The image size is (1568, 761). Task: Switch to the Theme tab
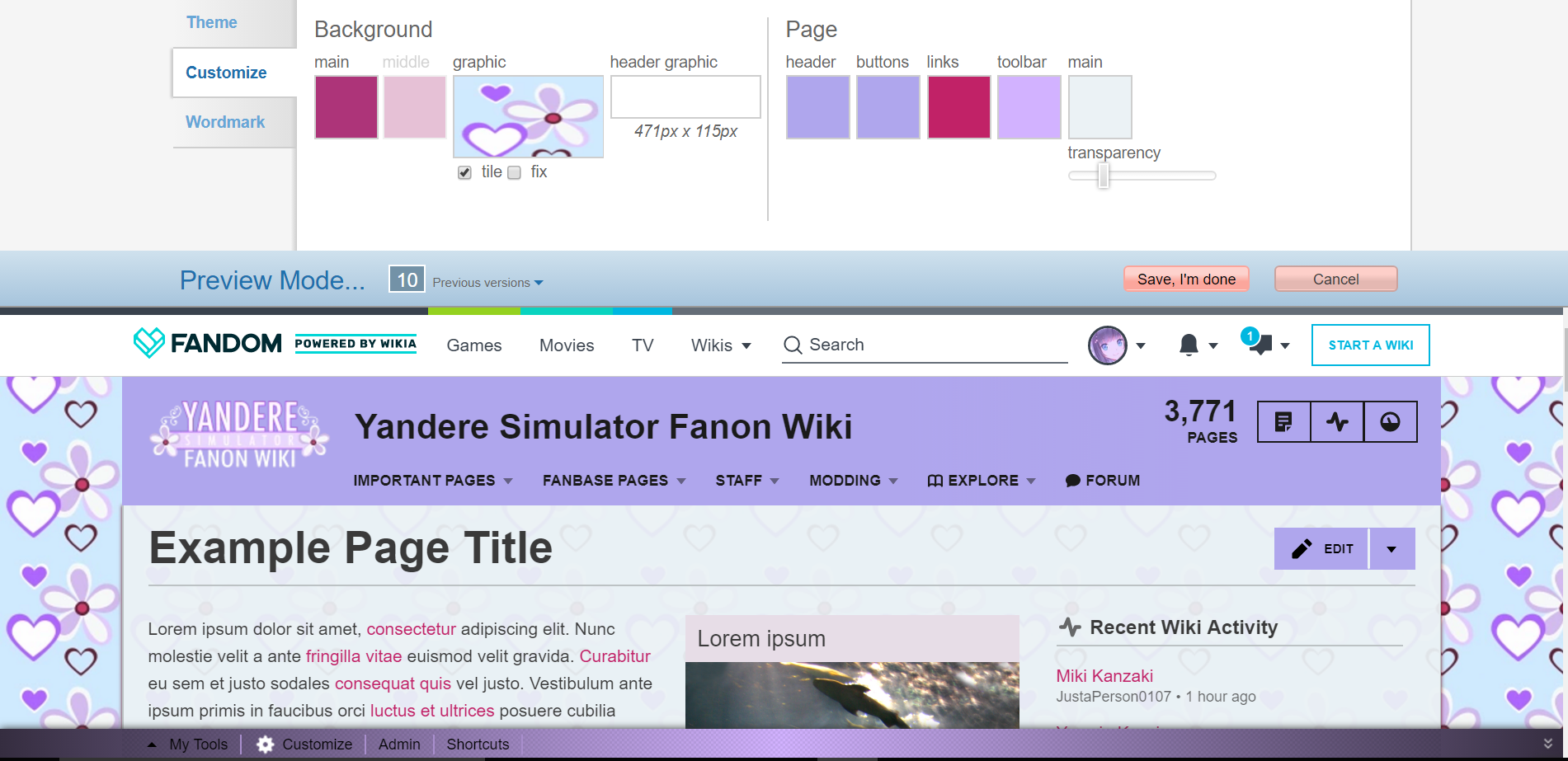click(x=212, y=22)
